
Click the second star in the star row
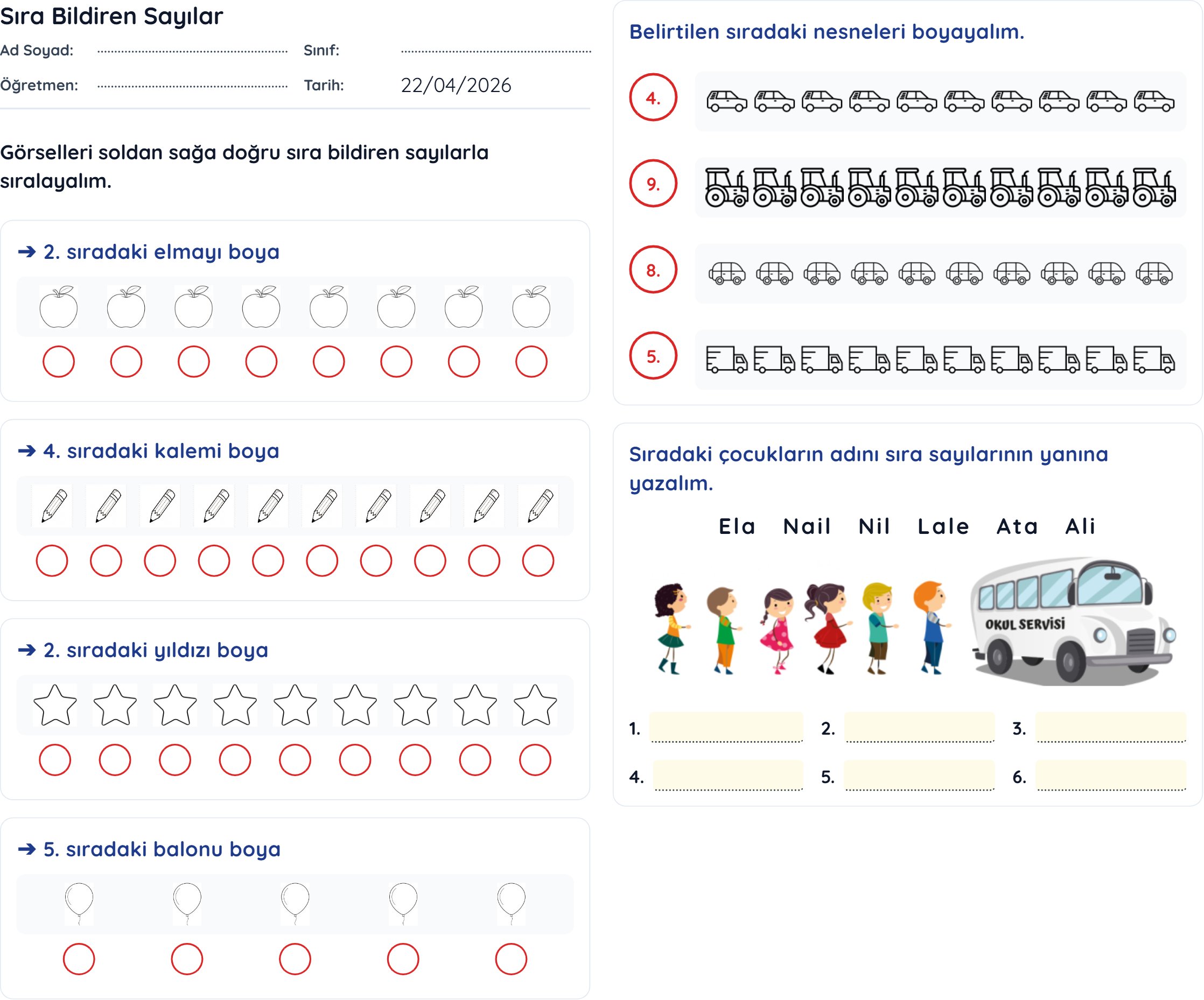(115, 705)
